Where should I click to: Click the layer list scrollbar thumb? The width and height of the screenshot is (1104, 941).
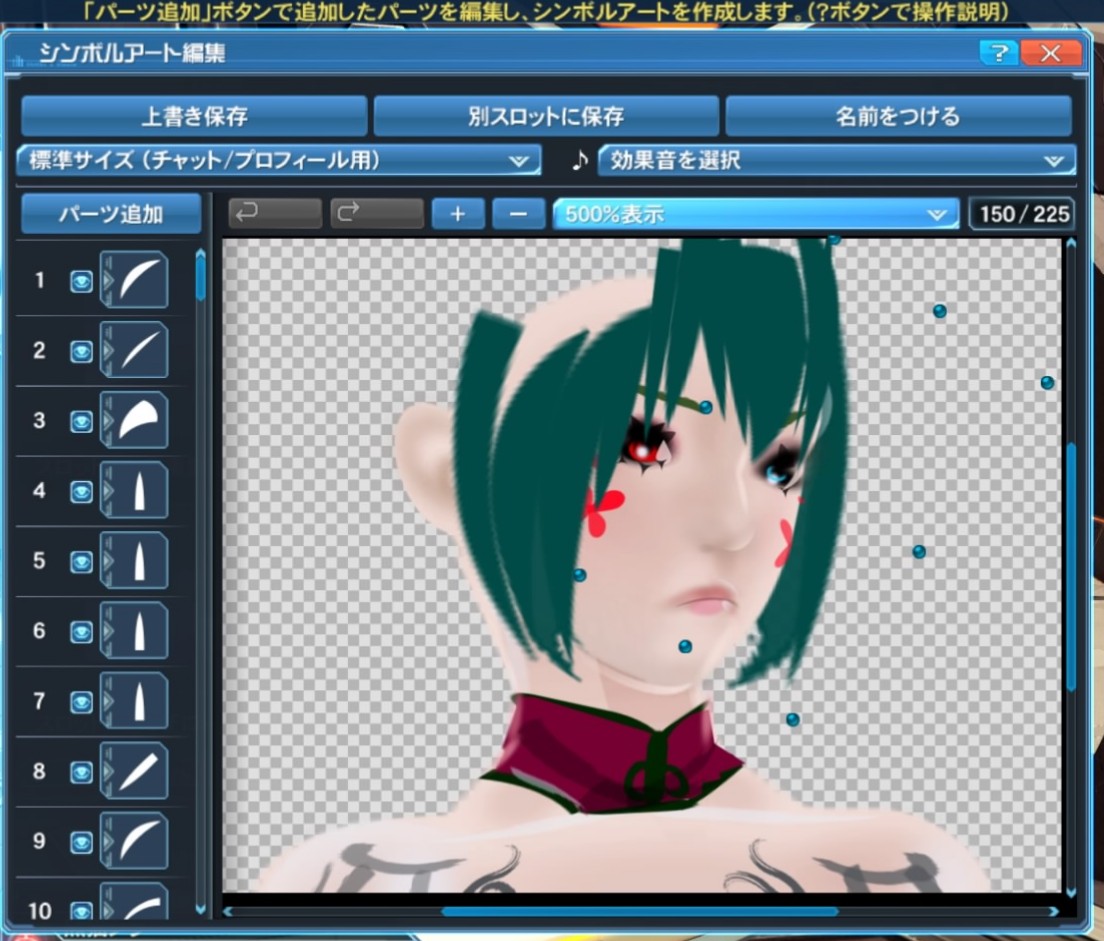[x=201, y=280]
